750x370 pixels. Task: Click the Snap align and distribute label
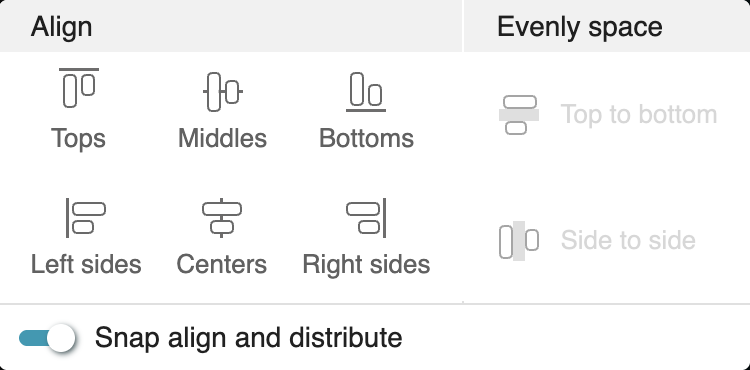point(248,338)
